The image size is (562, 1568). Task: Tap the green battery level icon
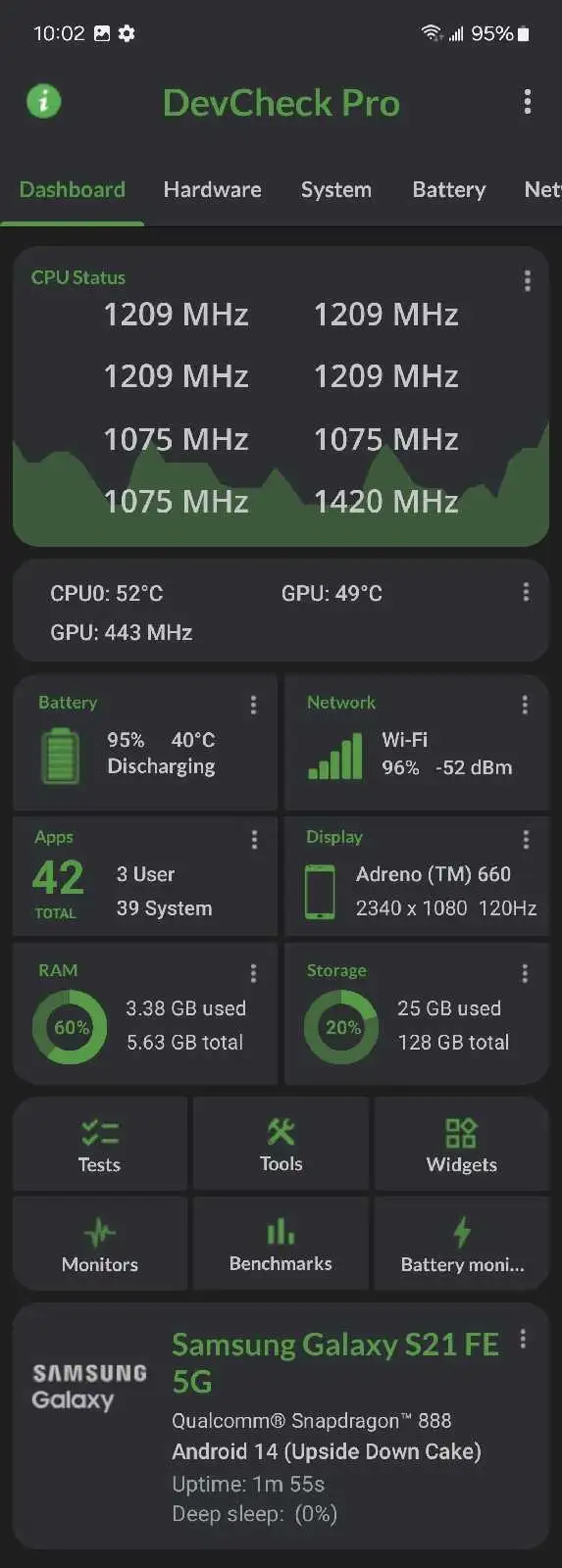coord(61,755)
